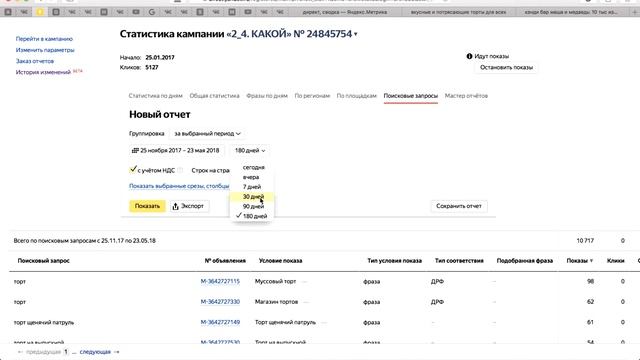Viewport: 640px width, 360px height.
Task: Switch to the Мастер отчётов tab
Action: (466, 96)
